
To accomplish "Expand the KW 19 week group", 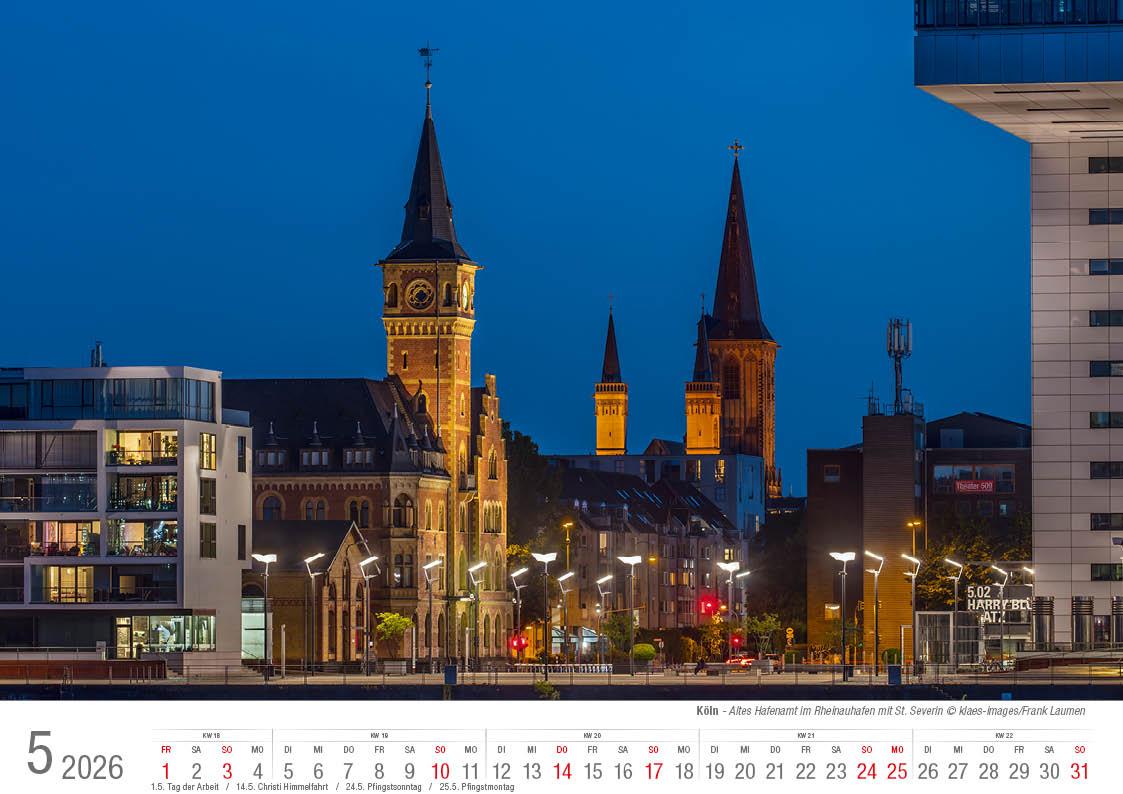I will pyautogui.click(x=377, y=733).
